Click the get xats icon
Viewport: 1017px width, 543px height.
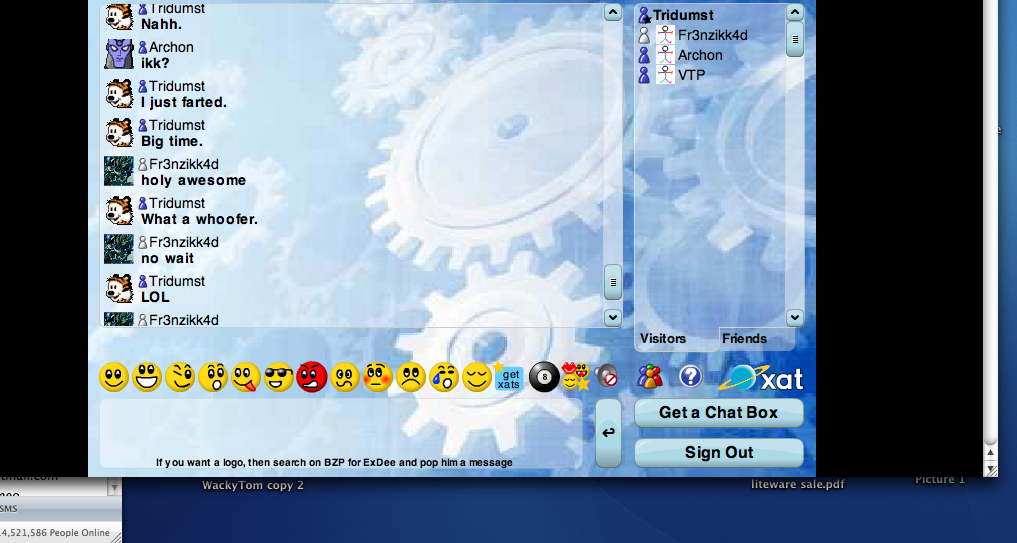coord(510,377)
